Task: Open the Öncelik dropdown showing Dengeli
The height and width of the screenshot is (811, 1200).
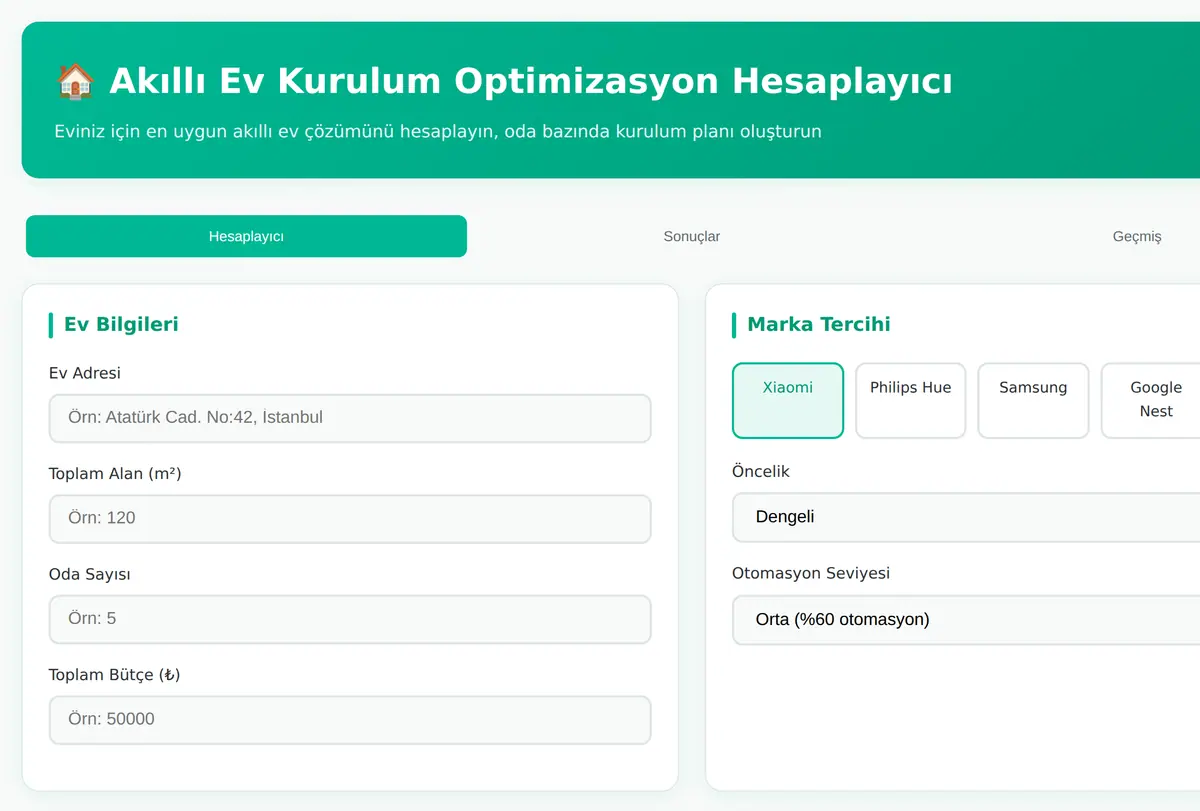Action: (x=966, y=517)
